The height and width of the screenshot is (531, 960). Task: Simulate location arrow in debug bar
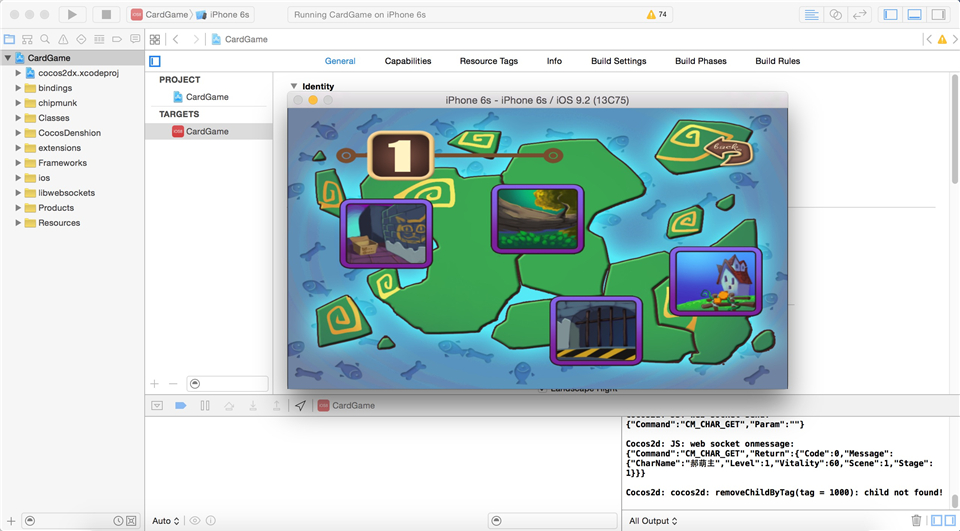(x=300, y=405)
